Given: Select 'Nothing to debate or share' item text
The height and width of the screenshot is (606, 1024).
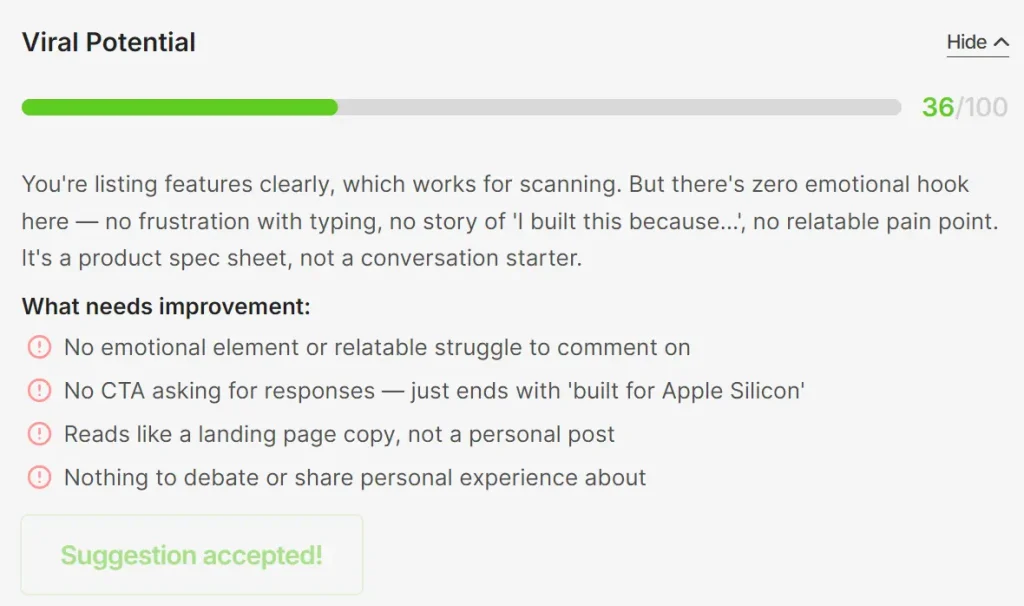Looking at the screenshot, I should [355, 477].
